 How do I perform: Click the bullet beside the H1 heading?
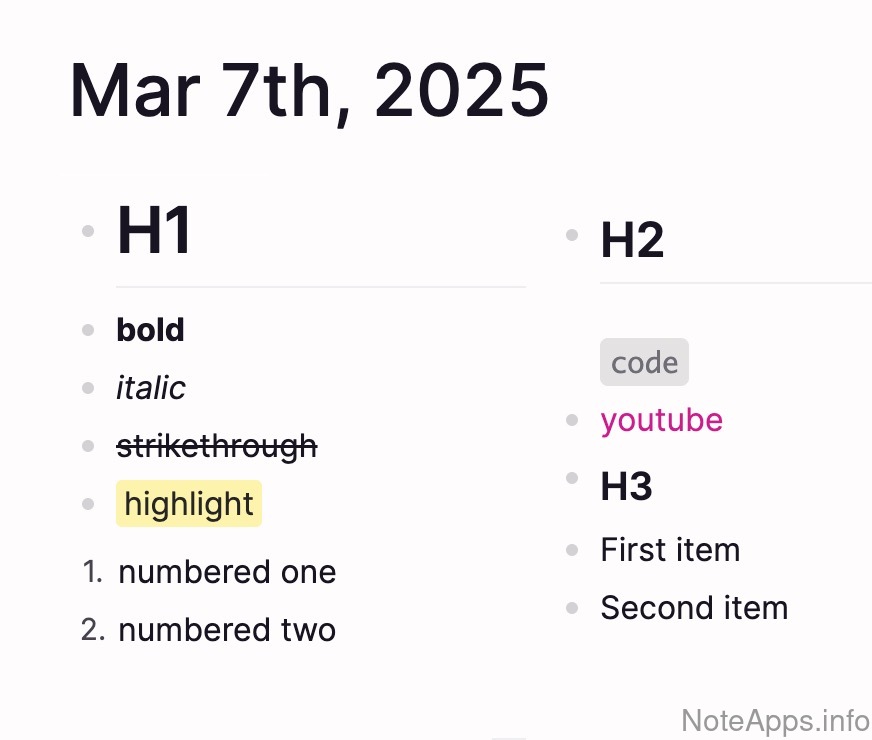(88, 231)
